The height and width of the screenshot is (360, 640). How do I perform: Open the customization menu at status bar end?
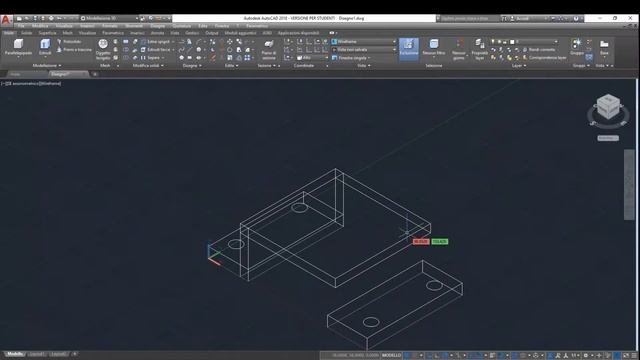[634, 356]
